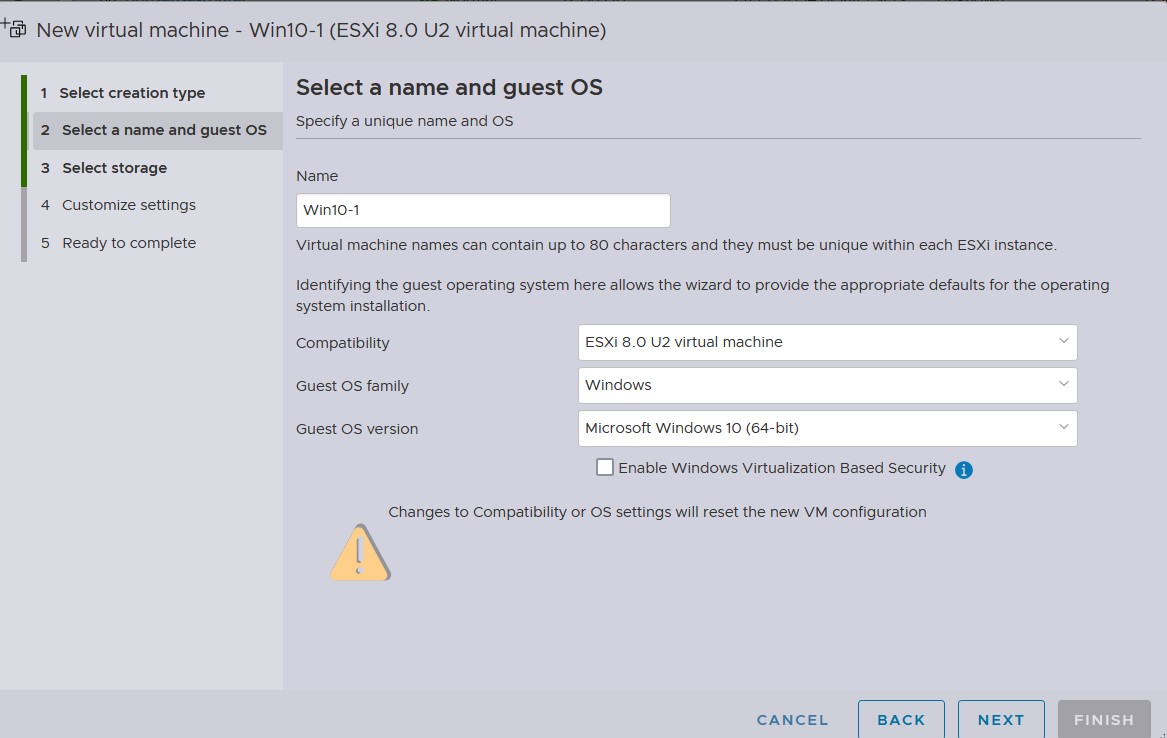Click the Name input field containing Win10-1

[x=483, y=211]
